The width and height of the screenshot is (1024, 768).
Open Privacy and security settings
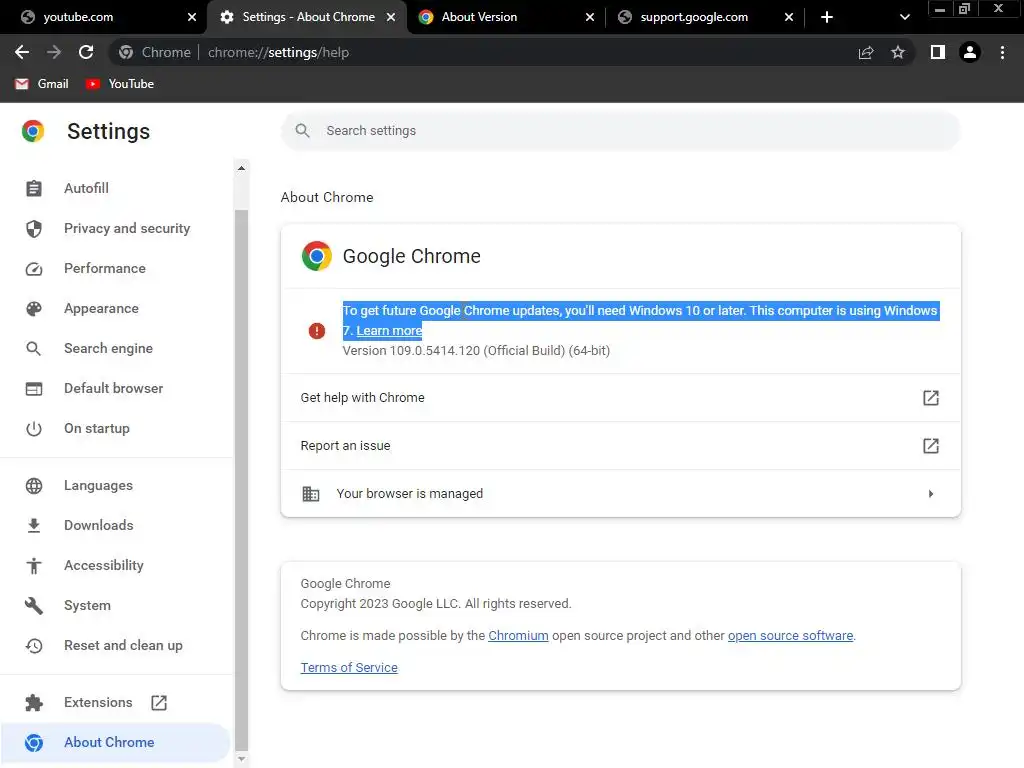point(126,228)
